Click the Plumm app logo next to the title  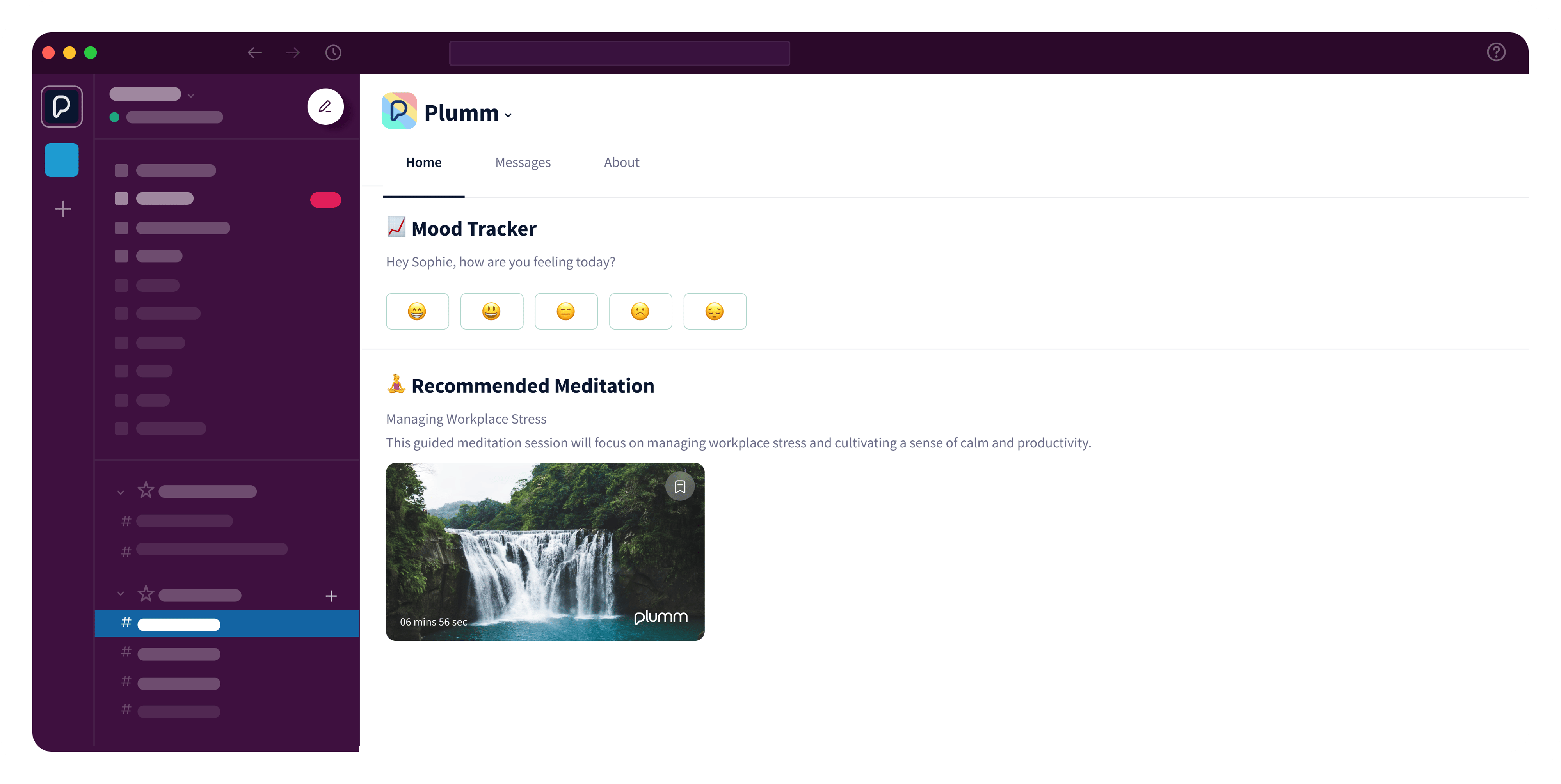point(399,111)
